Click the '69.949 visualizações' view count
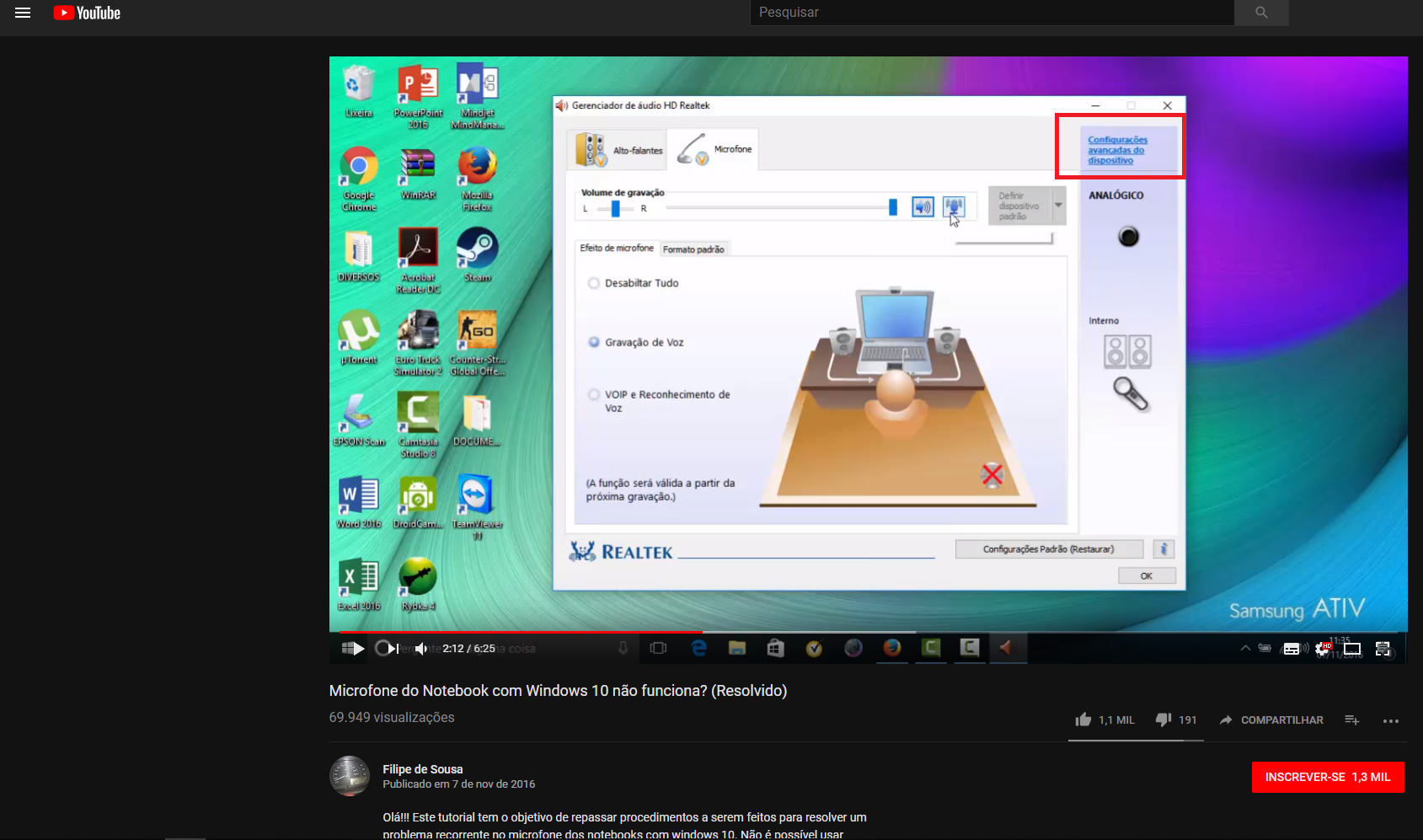Viewport: 1423px width, 840px height. pos(392,717)
